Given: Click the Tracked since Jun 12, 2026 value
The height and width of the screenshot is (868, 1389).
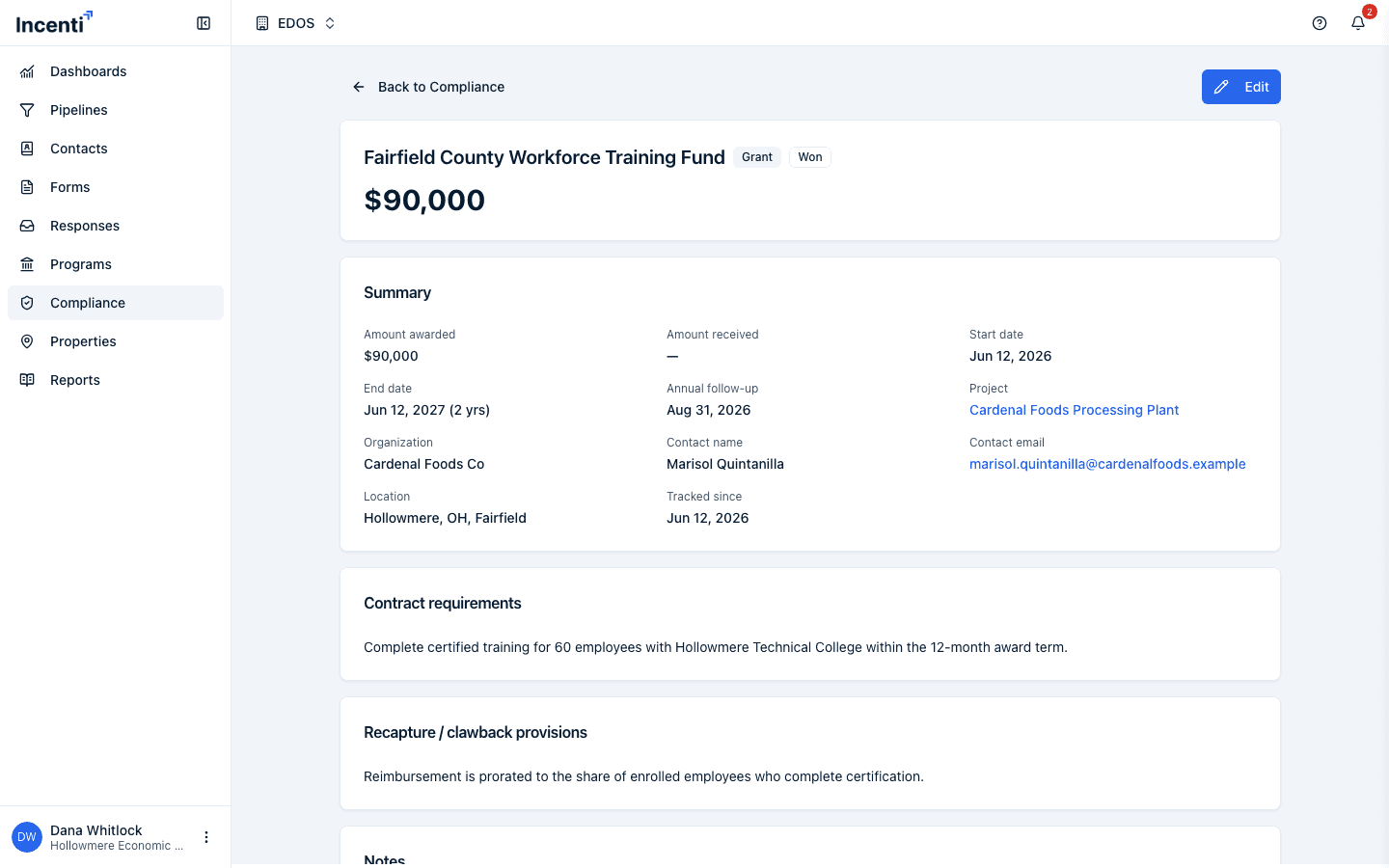Looking at the screenshot, I should point(707,518).
